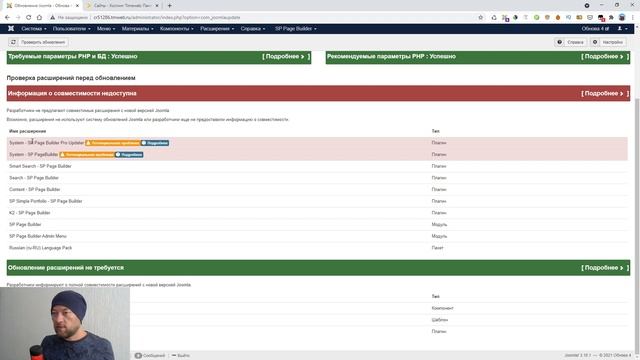Open the Справка menu in the admin bar

click(x=253, y=29)
